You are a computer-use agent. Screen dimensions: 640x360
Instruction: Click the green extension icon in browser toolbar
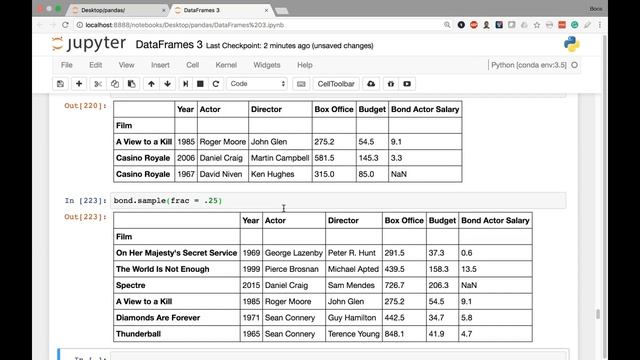pos(574,25)
